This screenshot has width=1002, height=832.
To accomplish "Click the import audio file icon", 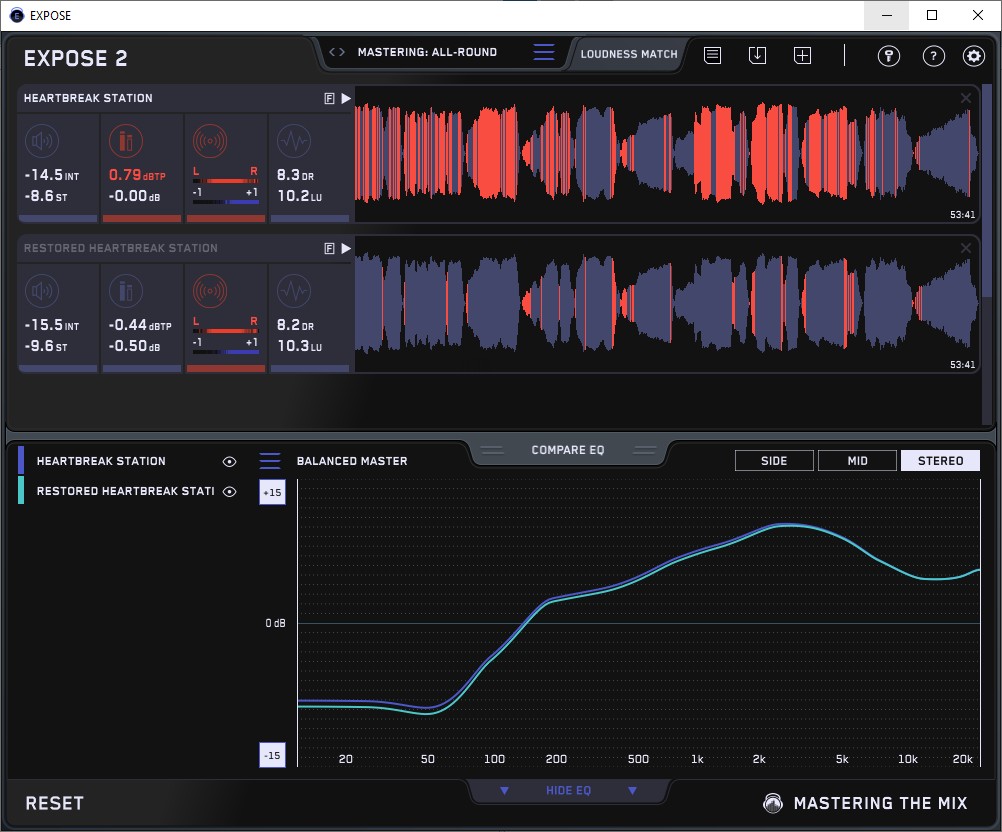I will (x=757, y=56).
